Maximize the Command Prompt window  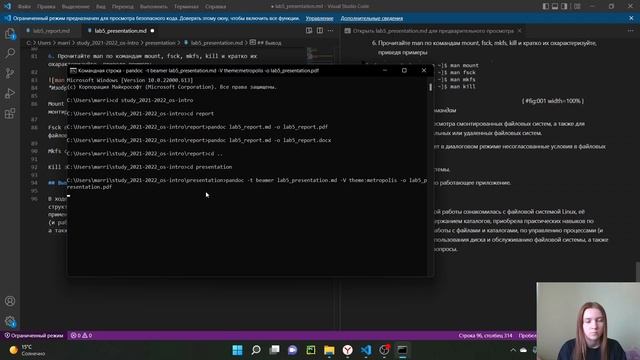click(404, 70)
